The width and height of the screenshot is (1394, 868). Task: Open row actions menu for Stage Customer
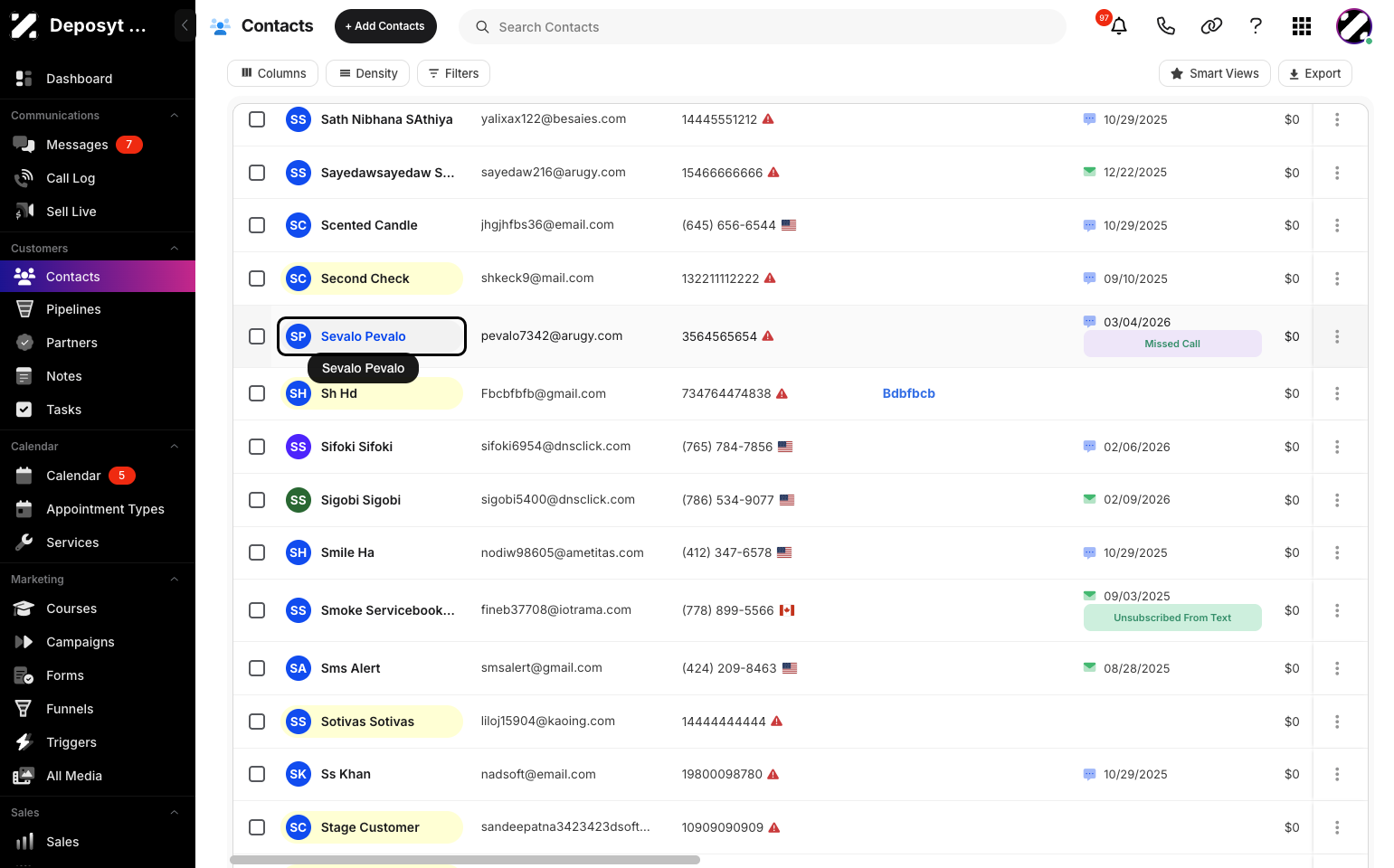(x=1337, y=827)
